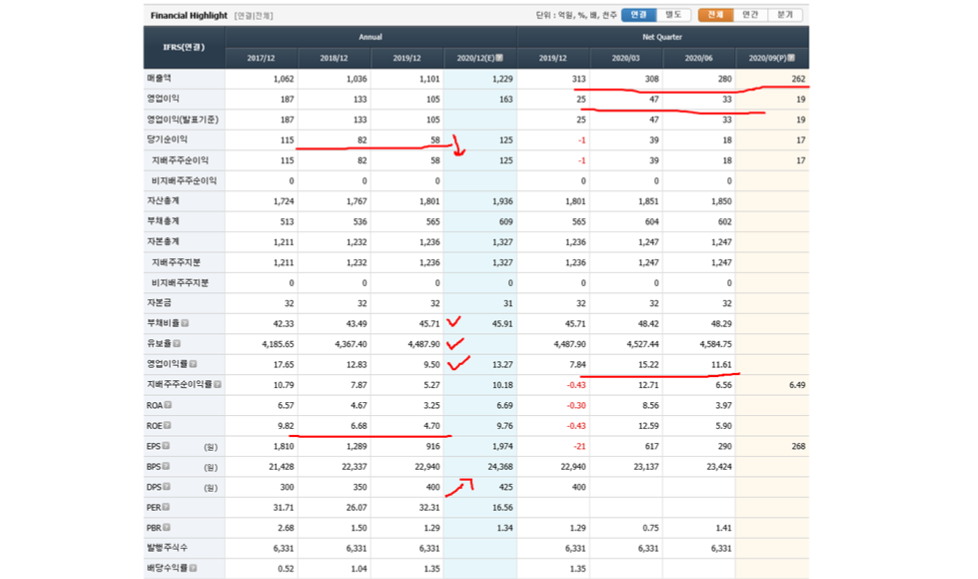This screenshot has height=579, width=978.
Task: Click the 당기순이익 row label
Action: coord(167,139)
